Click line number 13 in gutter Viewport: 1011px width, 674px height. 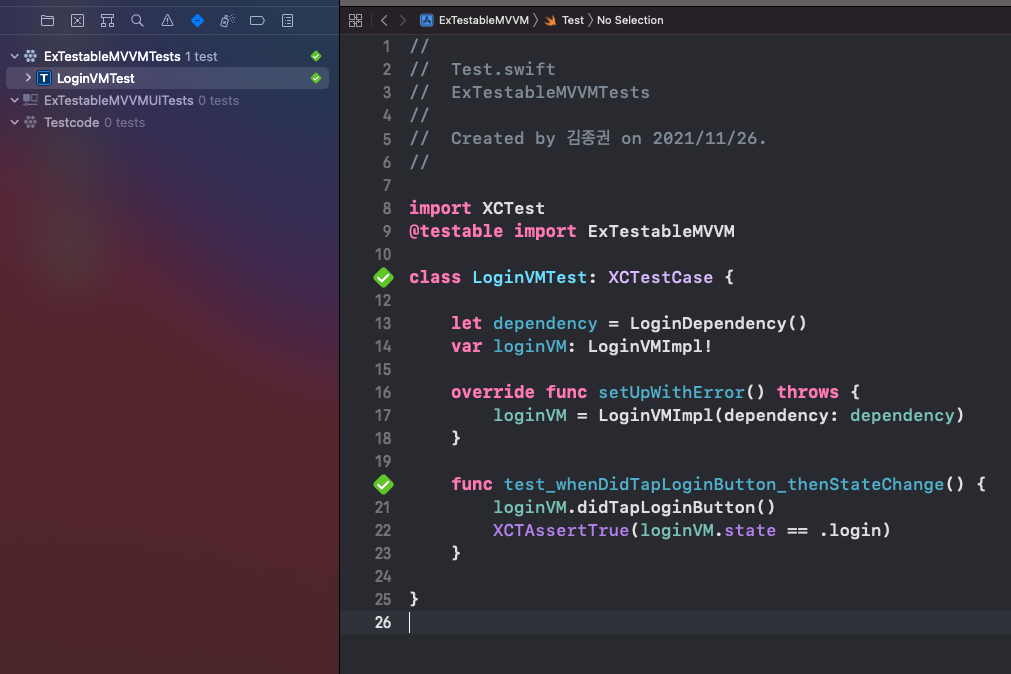point(383,323)
